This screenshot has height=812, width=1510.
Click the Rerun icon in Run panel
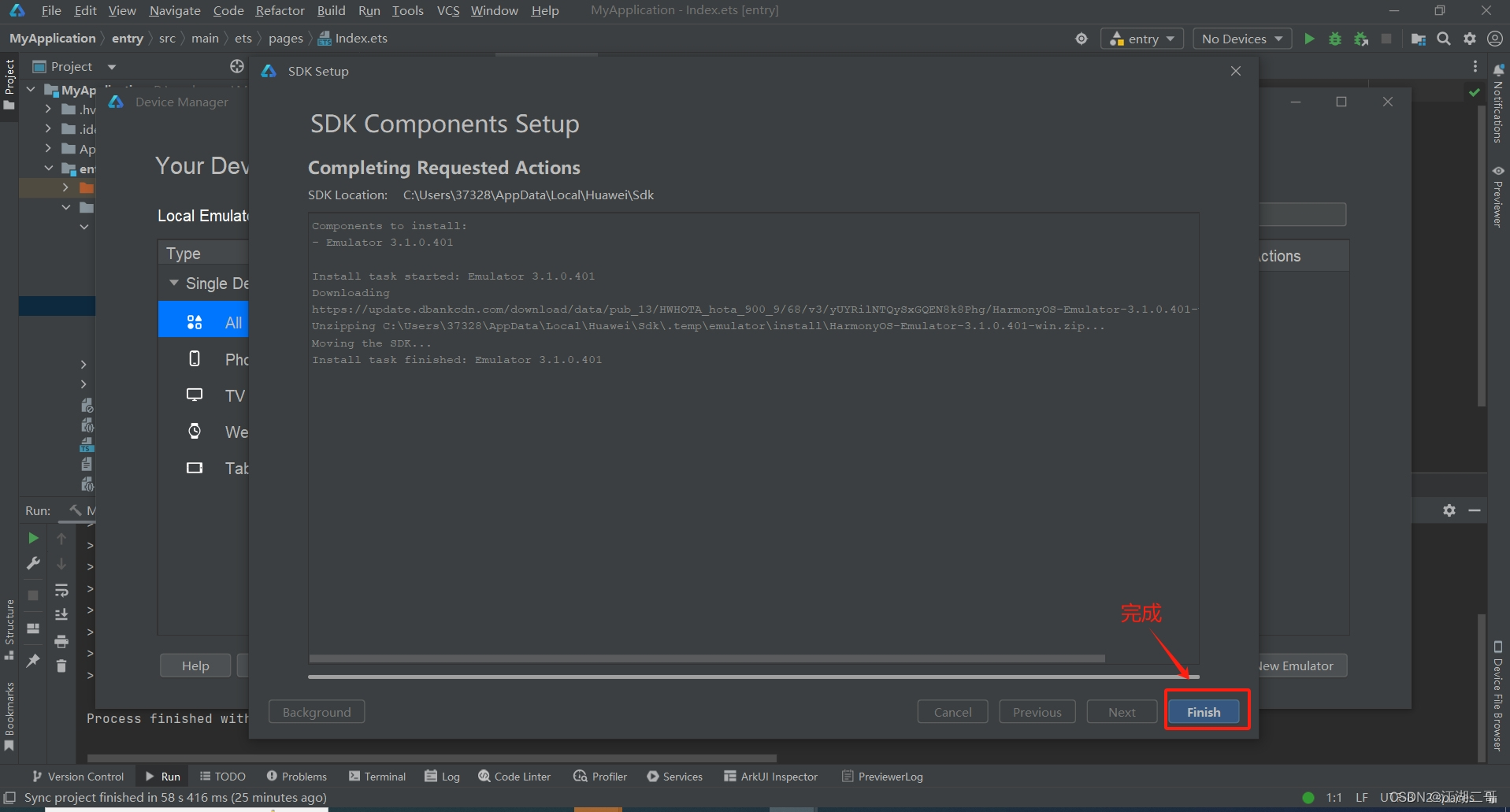click(x=33, y=538)
